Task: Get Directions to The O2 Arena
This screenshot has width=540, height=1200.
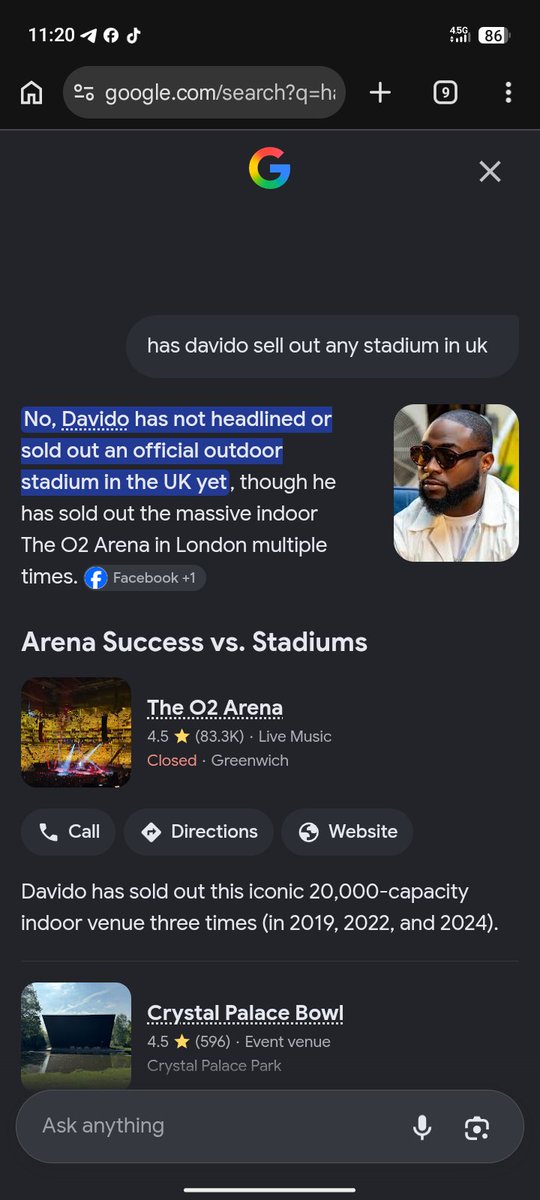Action: point(199,832)
